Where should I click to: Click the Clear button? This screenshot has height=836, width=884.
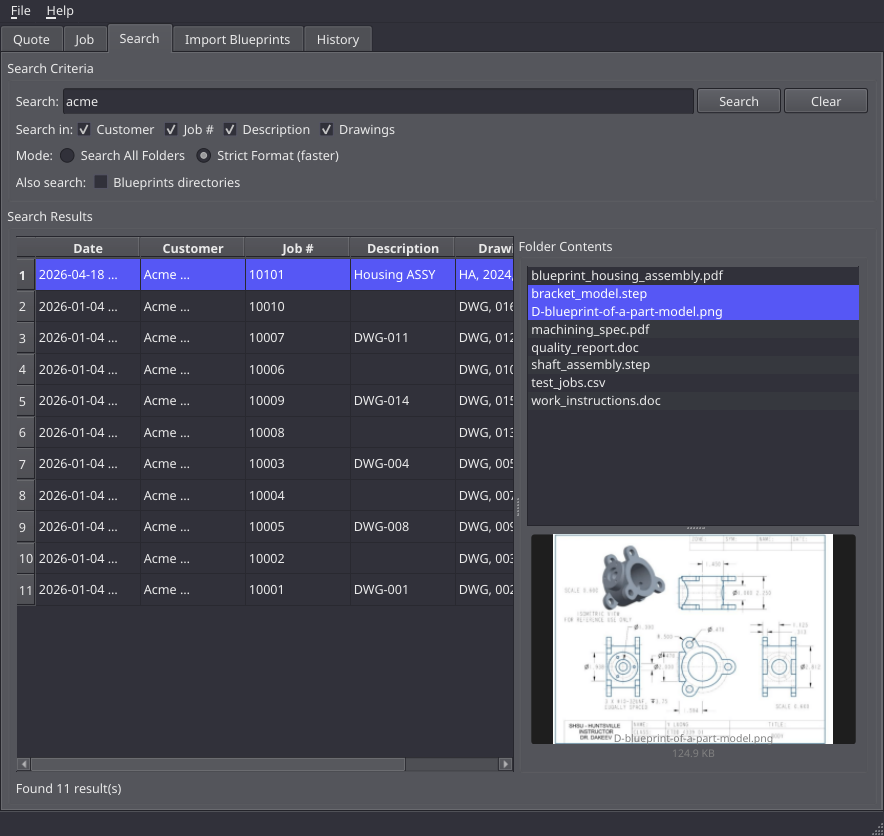click(x=825, y=101)
